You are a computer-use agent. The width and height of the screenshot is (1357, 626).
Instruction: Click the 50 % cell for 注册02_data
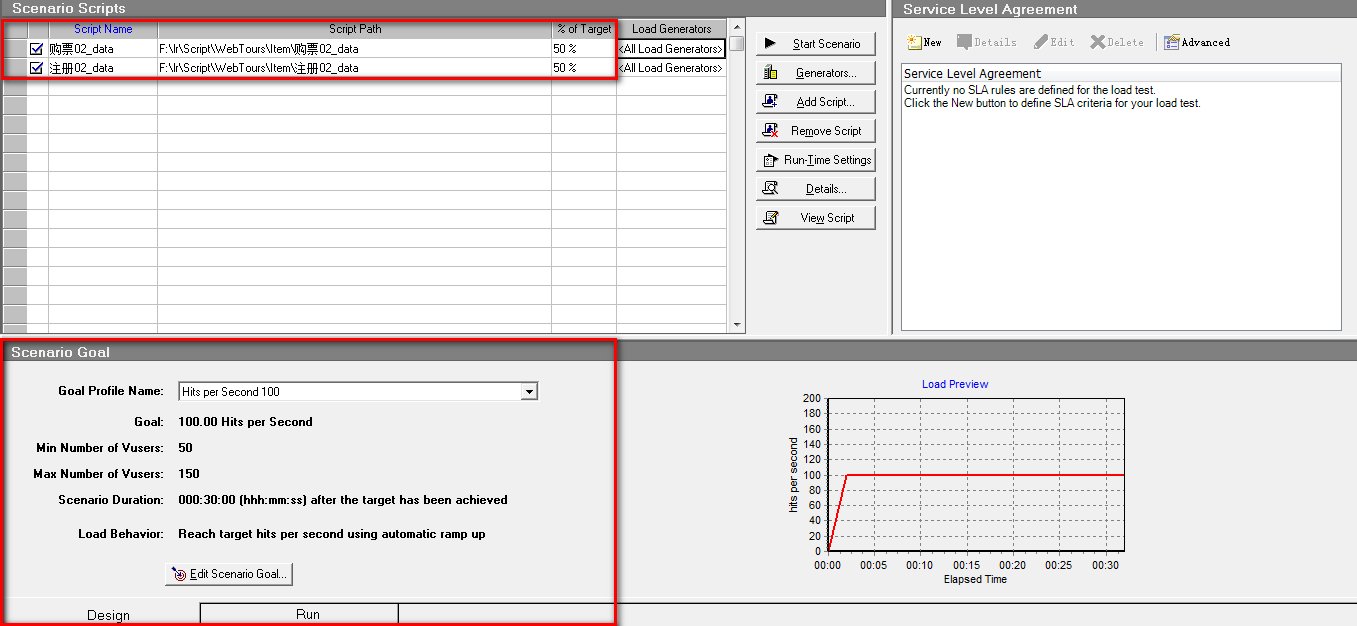click(584, 68)
